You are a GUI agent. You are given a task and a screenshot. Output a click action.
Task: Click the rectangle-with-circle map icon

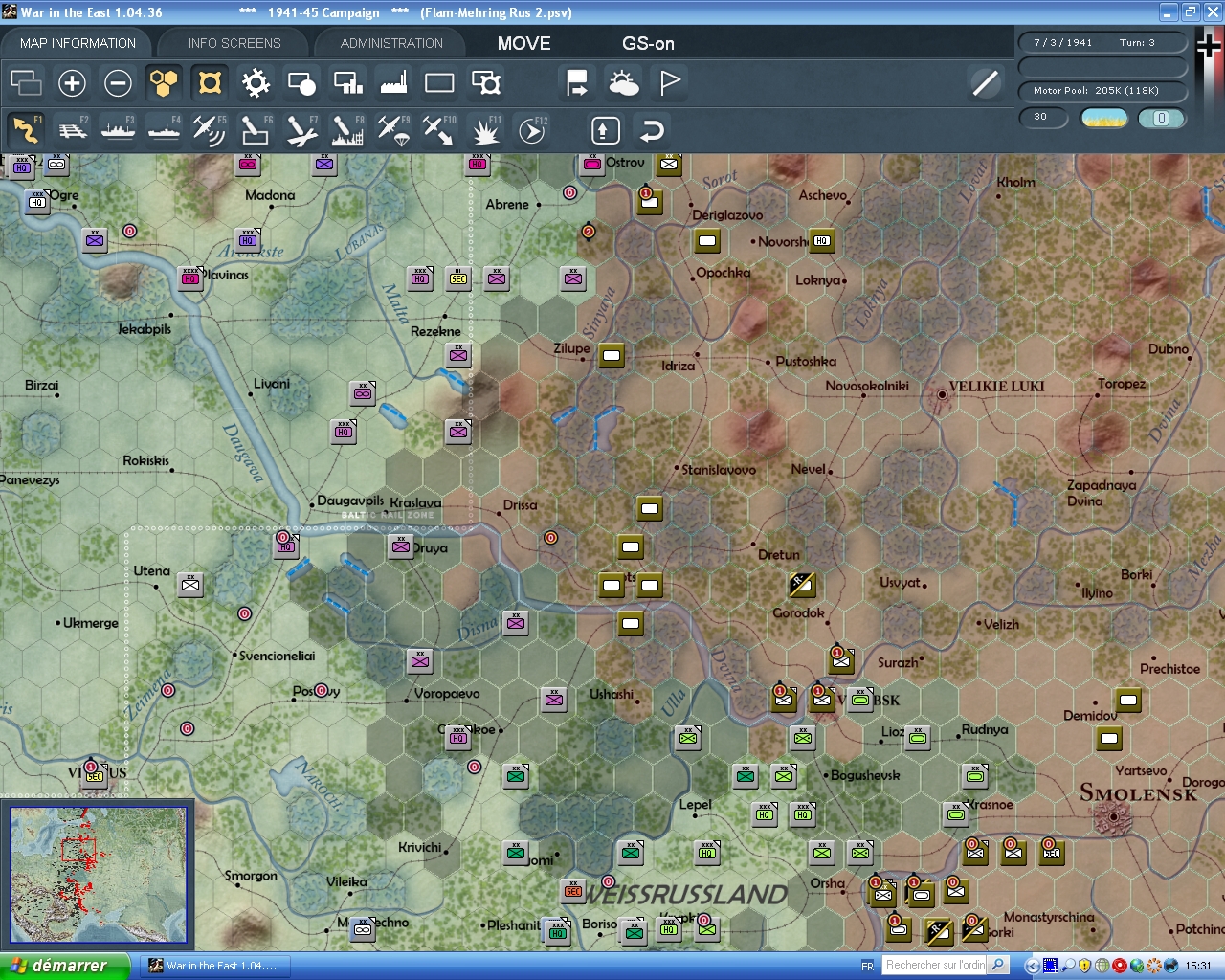coord(301,83)
